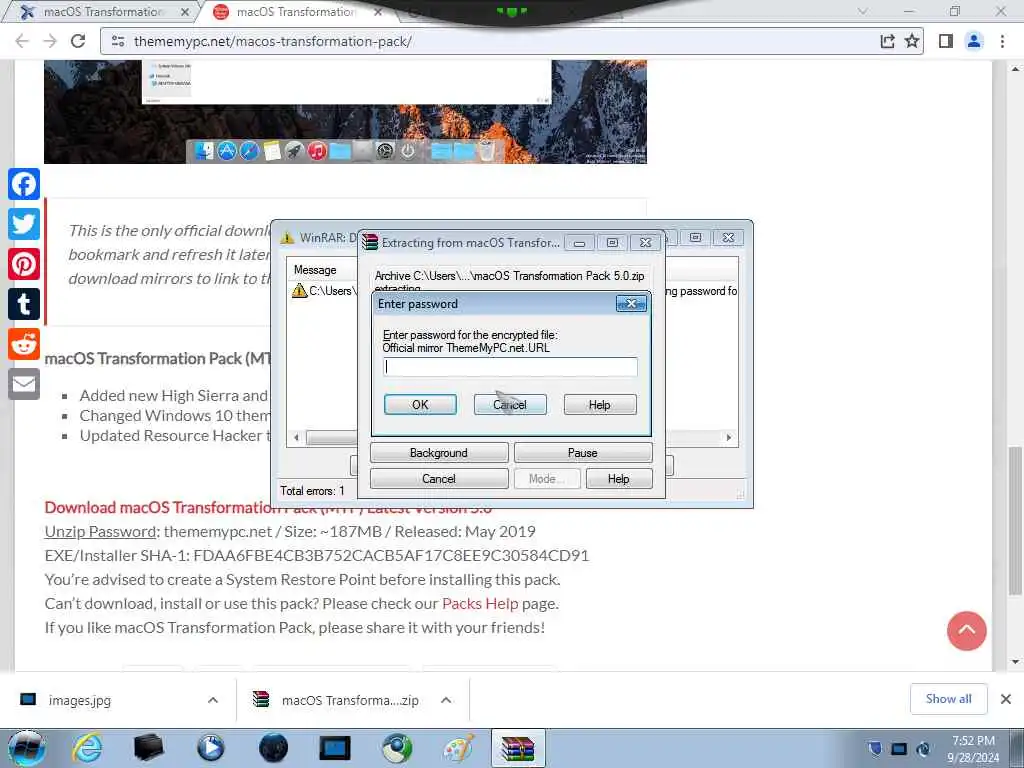This screenshot has width=1024, height=768.
Task: Click the WinRAR message list right scroll arrow
Action: (x=729, y=438)
